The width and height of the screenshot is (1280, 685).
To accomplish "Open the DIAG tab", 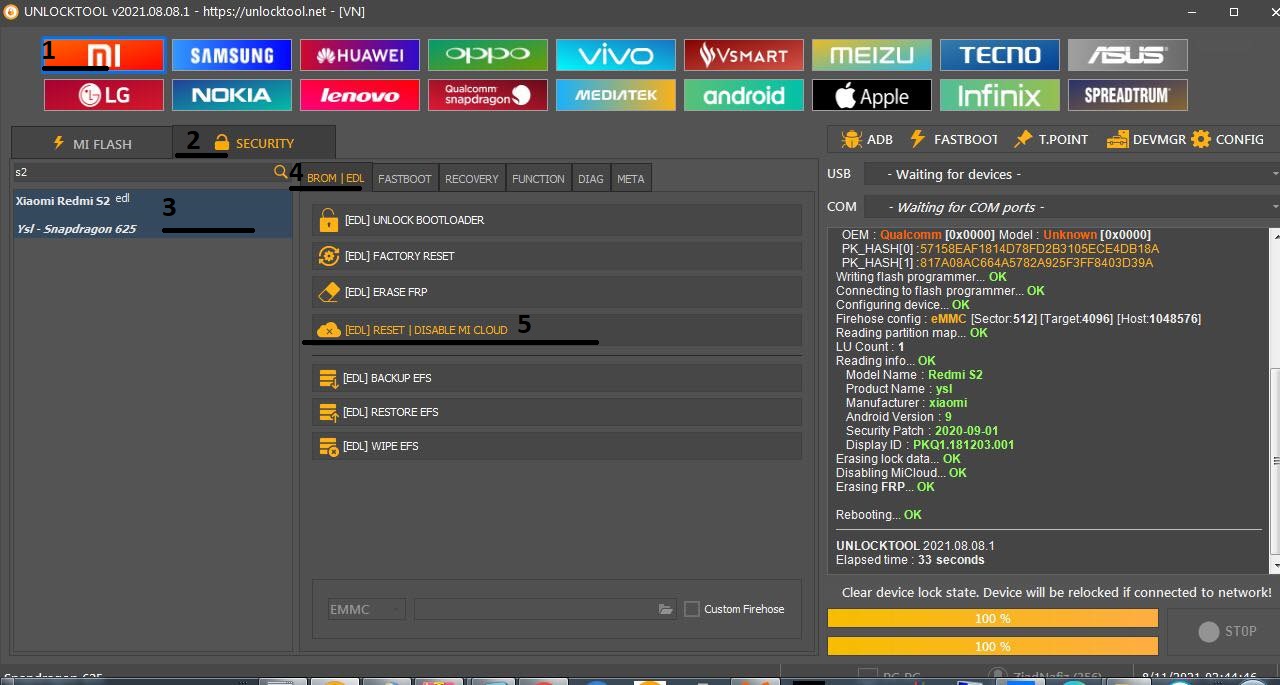I will 591,178.
